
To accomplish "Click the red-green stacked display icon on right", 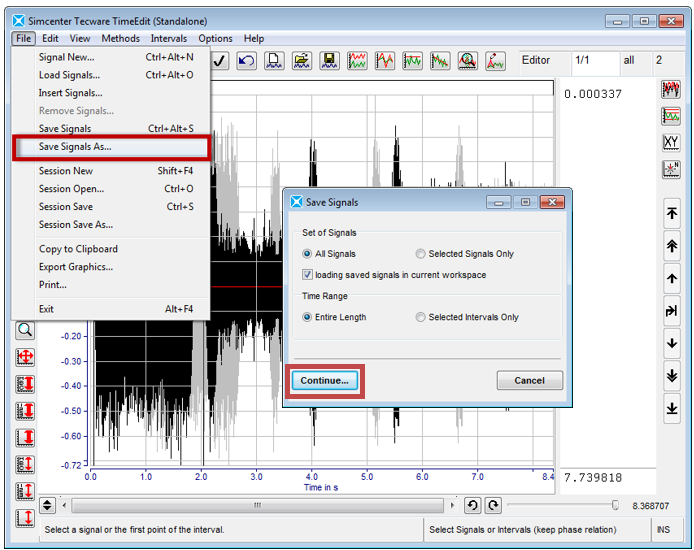I will (x=671, y=116).
